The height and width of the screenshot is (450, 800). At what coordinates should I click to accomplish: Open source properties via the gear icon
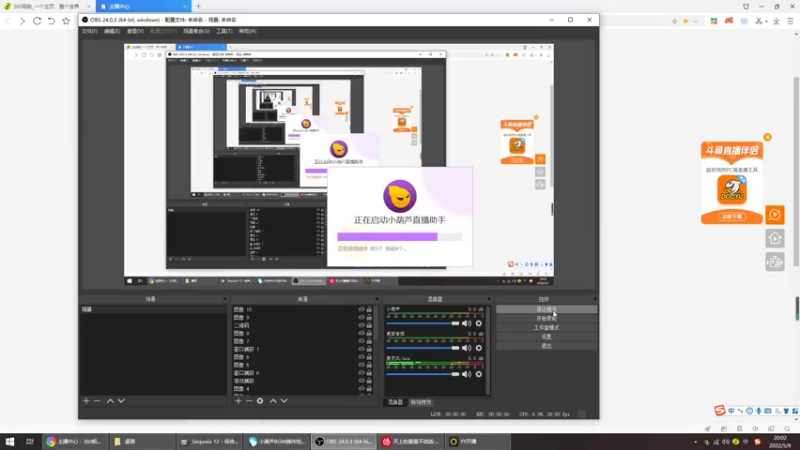pos(260,401)
